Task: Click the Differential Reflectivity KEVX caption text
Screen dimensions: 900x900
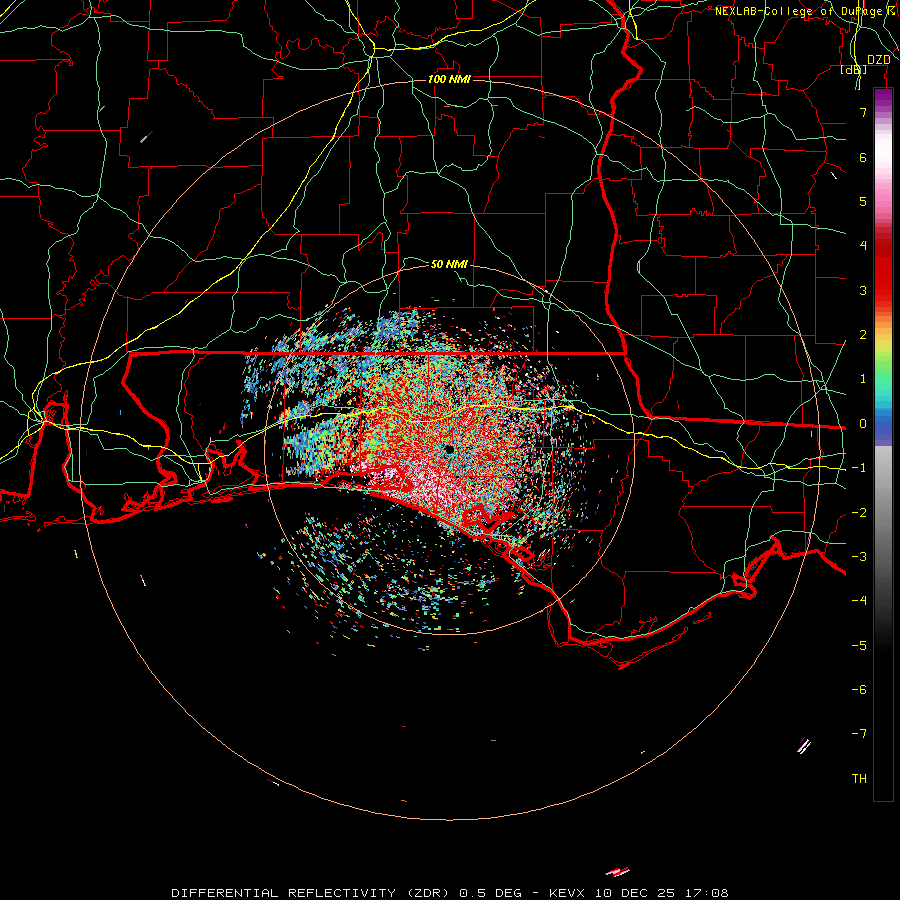Action: [450, 893]
